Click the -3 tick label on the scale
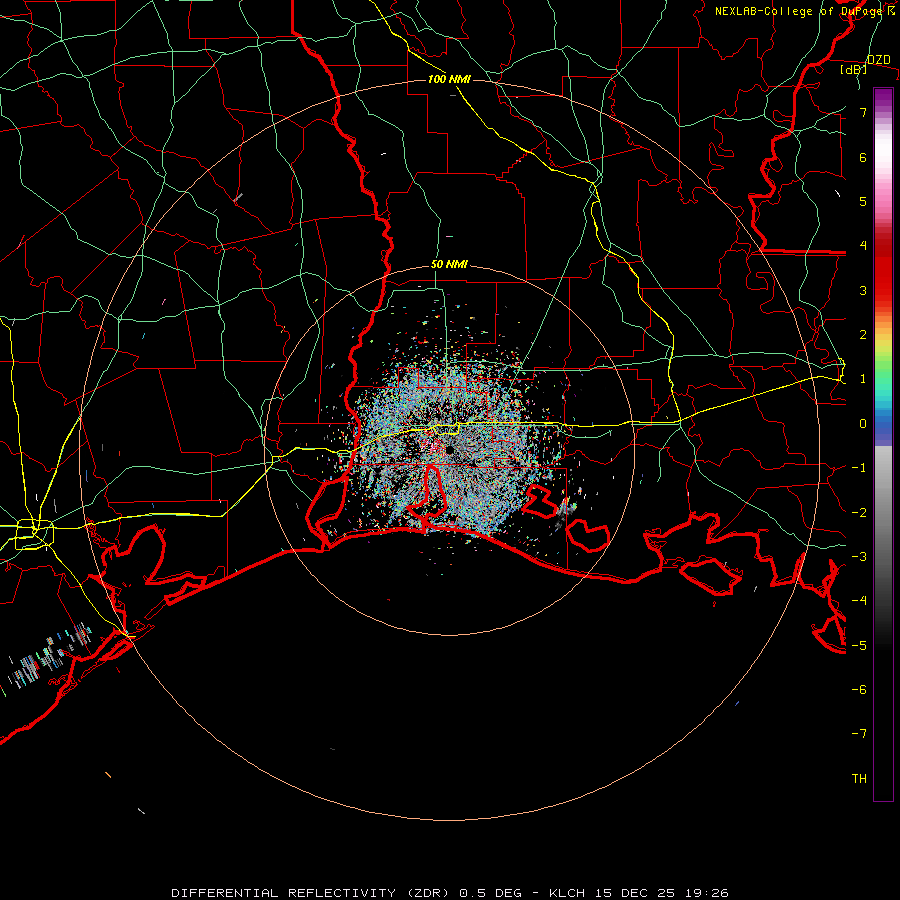900x900 pixels. click(x=859, y=557)
